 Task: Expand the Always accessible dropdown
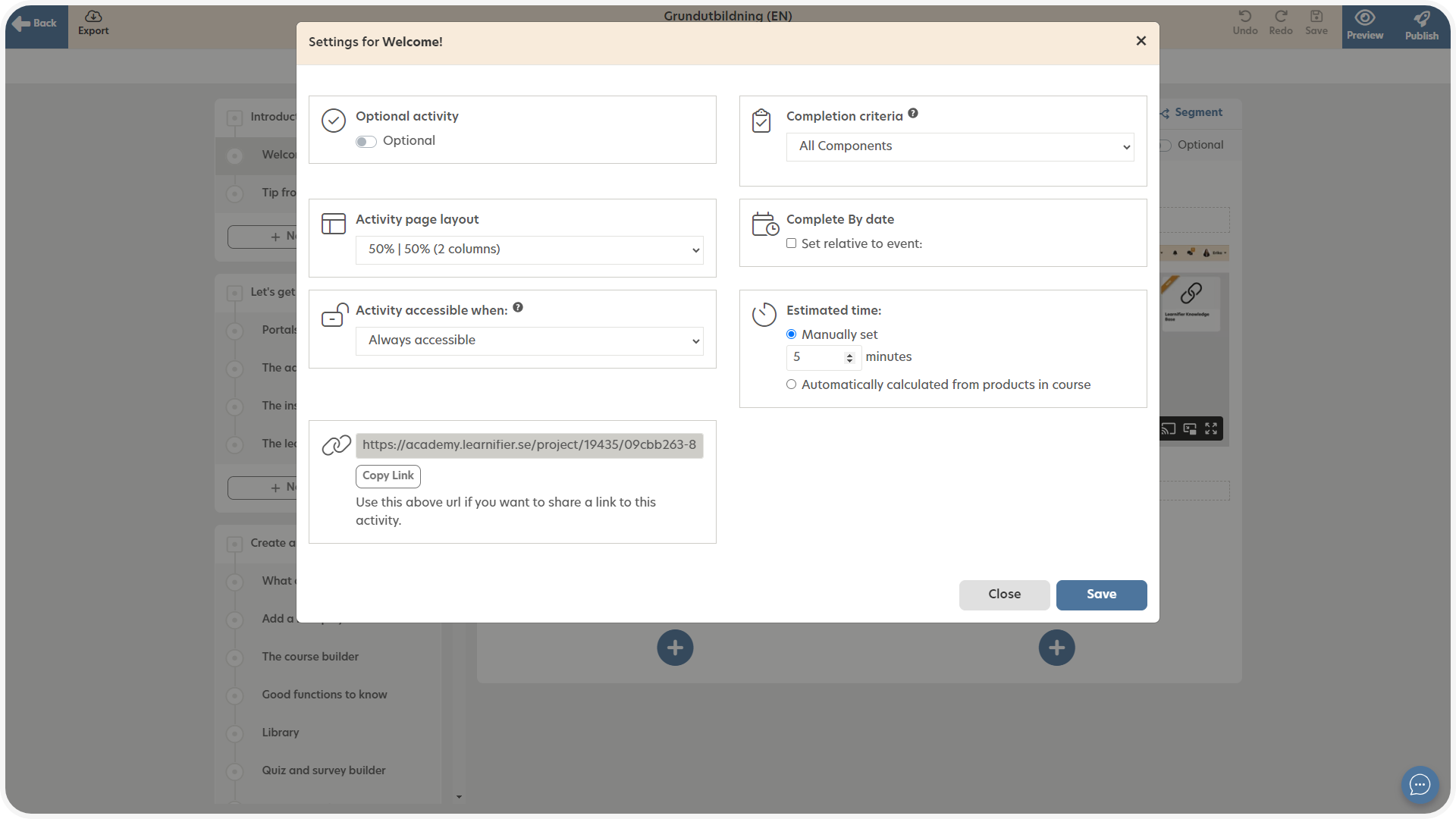click(x=529, y=340)
